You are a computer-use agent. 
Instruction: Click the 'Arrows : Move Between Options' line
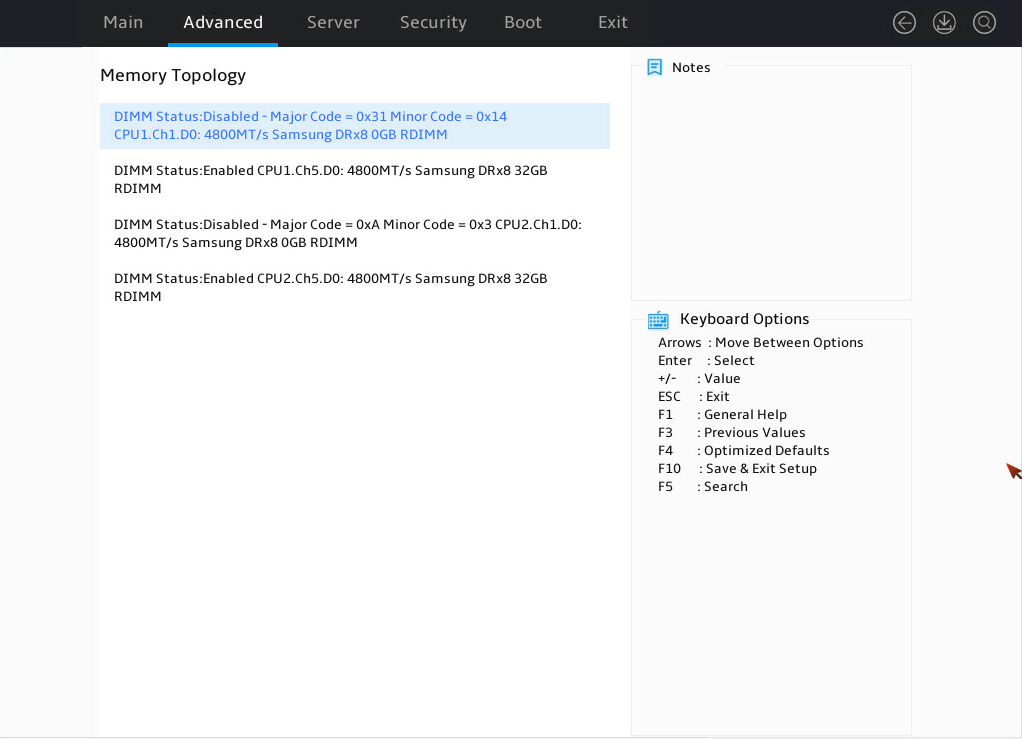761,343
